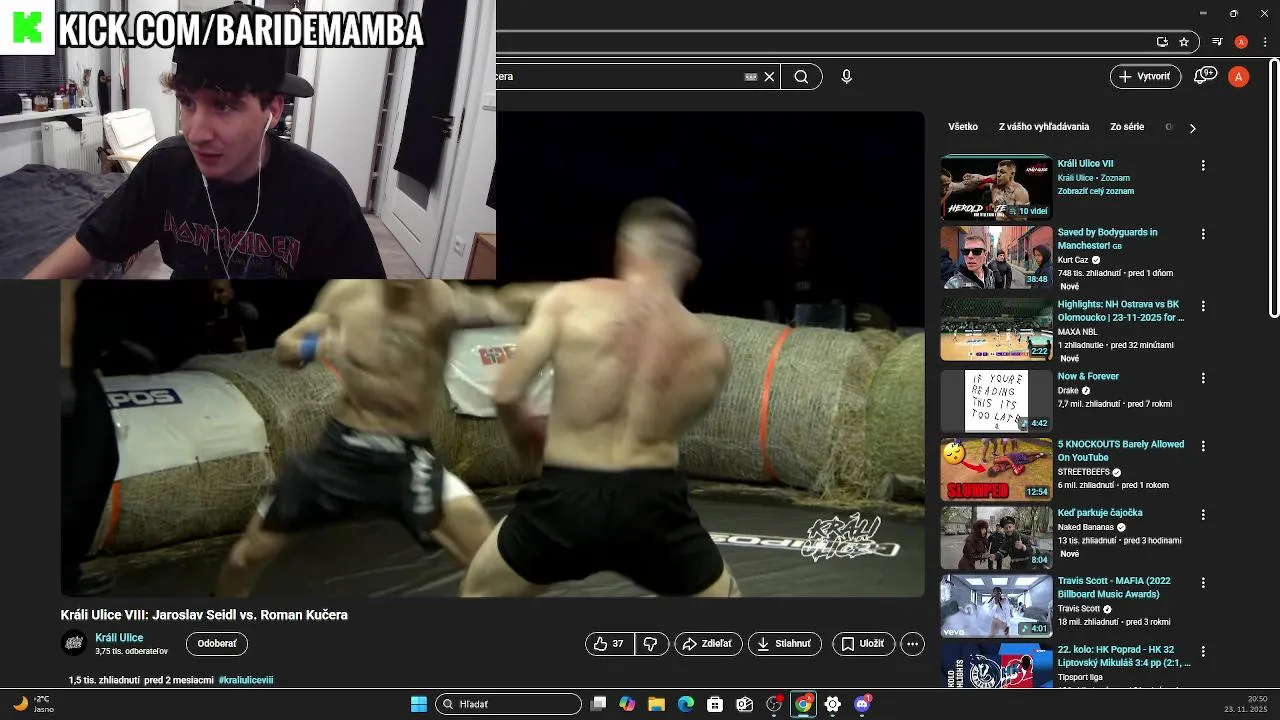Image resolution: width=1280 pixels, height=720 pixels.
Task: Select the Všetko filter chip
Action: (x=963, y=127)
